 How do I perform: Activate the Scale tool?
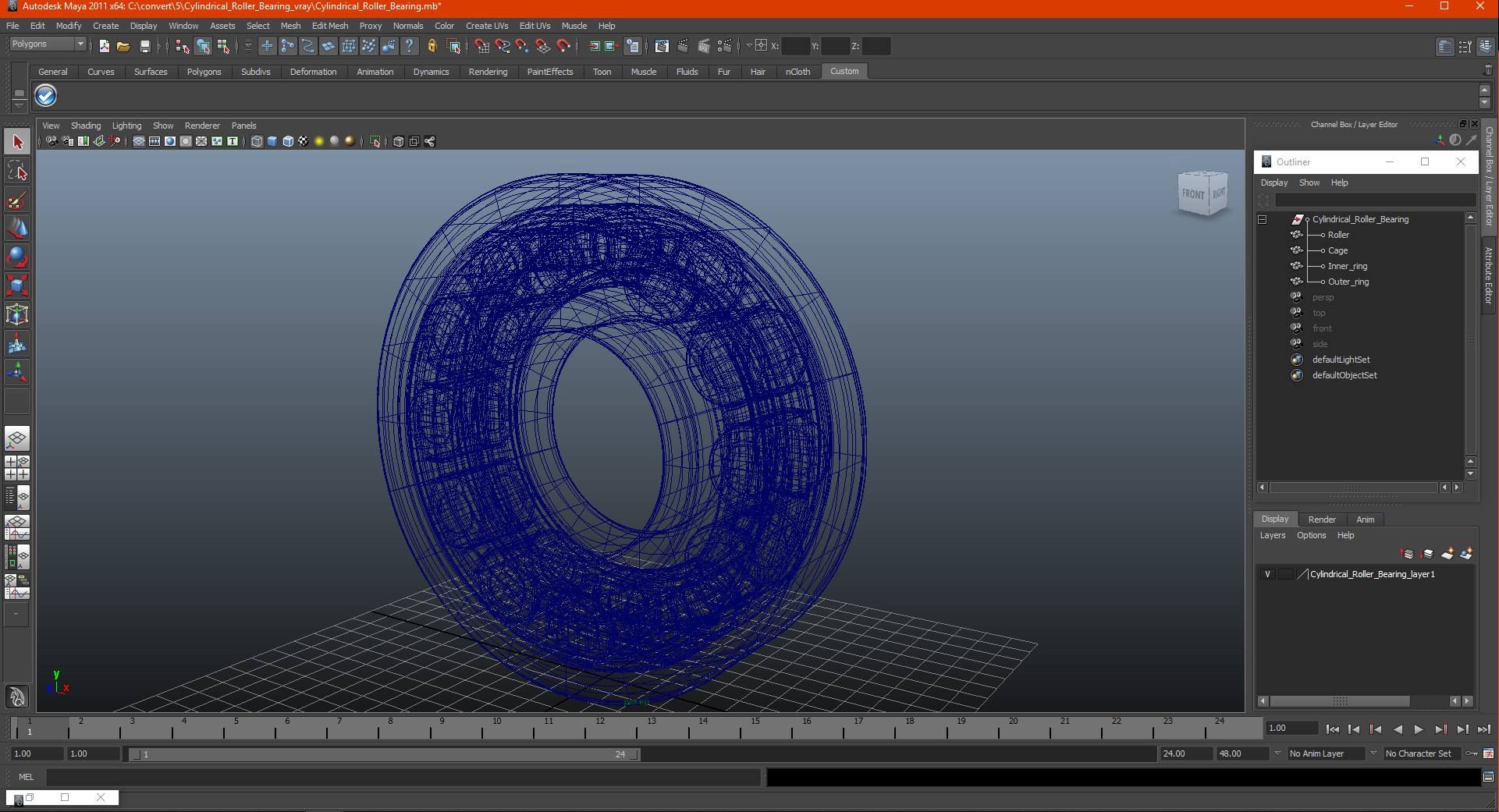[x=17, y=285]
